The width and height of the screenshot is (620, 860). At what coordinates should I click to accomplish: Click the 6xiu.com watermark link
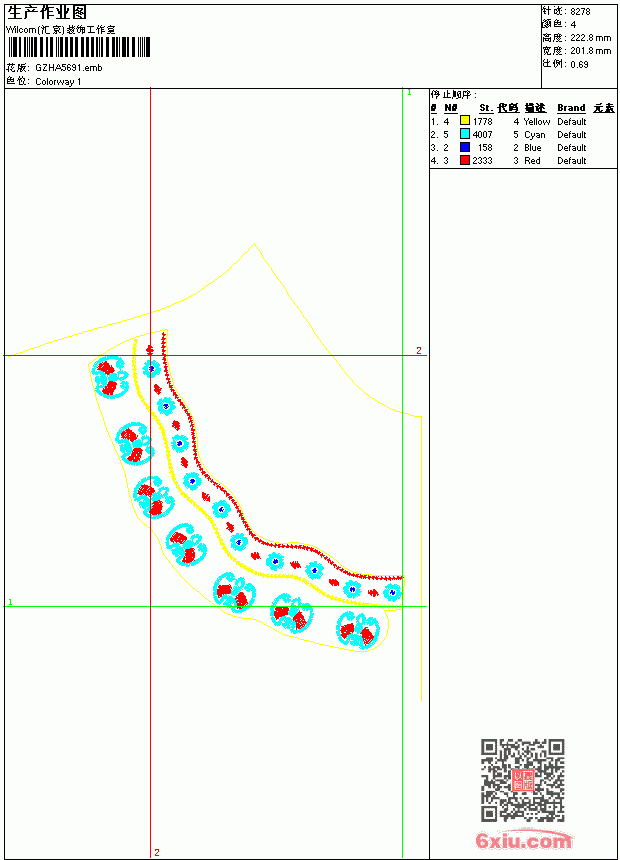(x=524, y=840)
